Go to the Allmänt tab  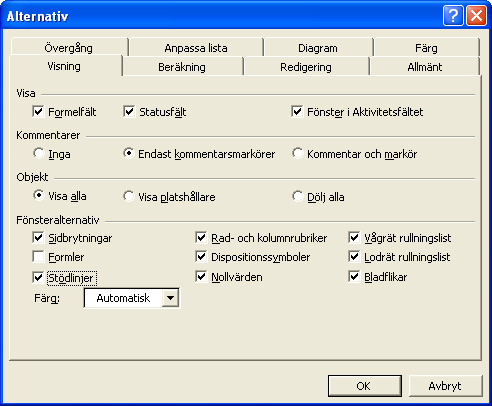(425, 67)
